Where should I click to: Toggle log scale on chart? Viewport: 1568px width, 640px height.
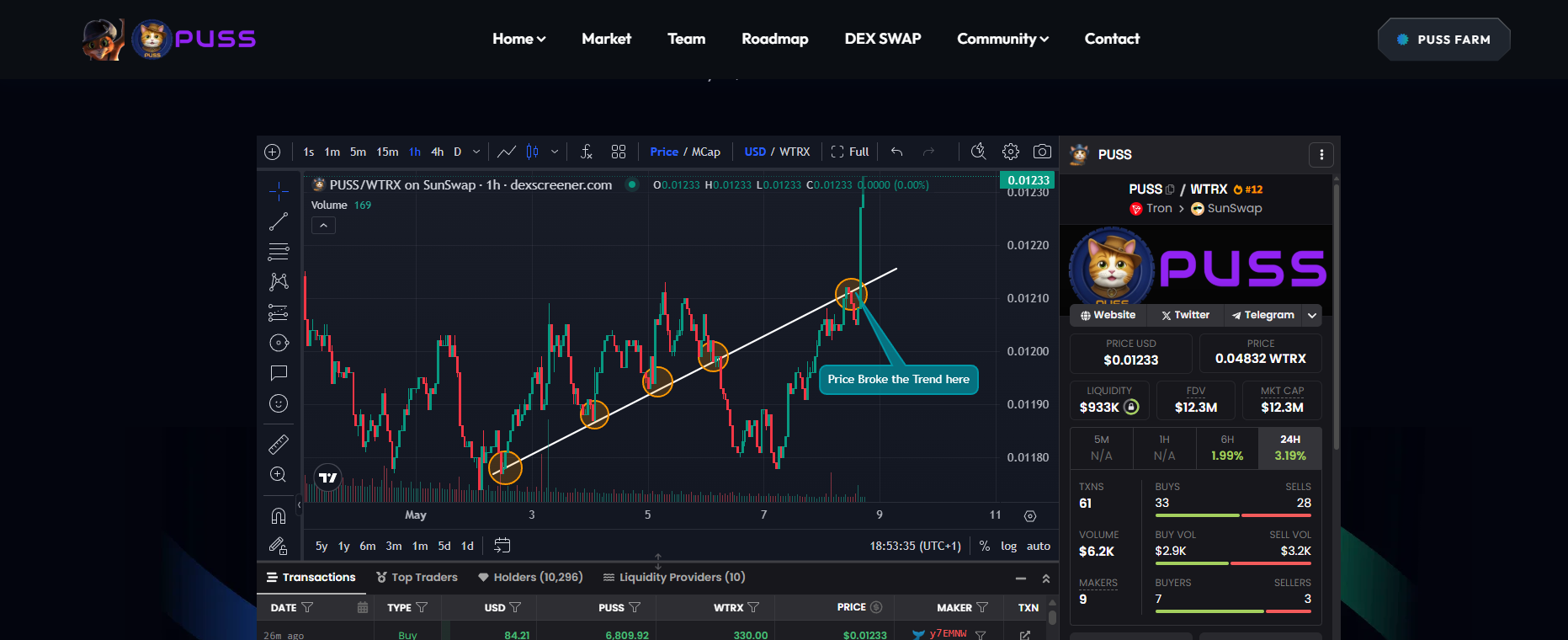pyautogui.click(x=1008, y=546)
